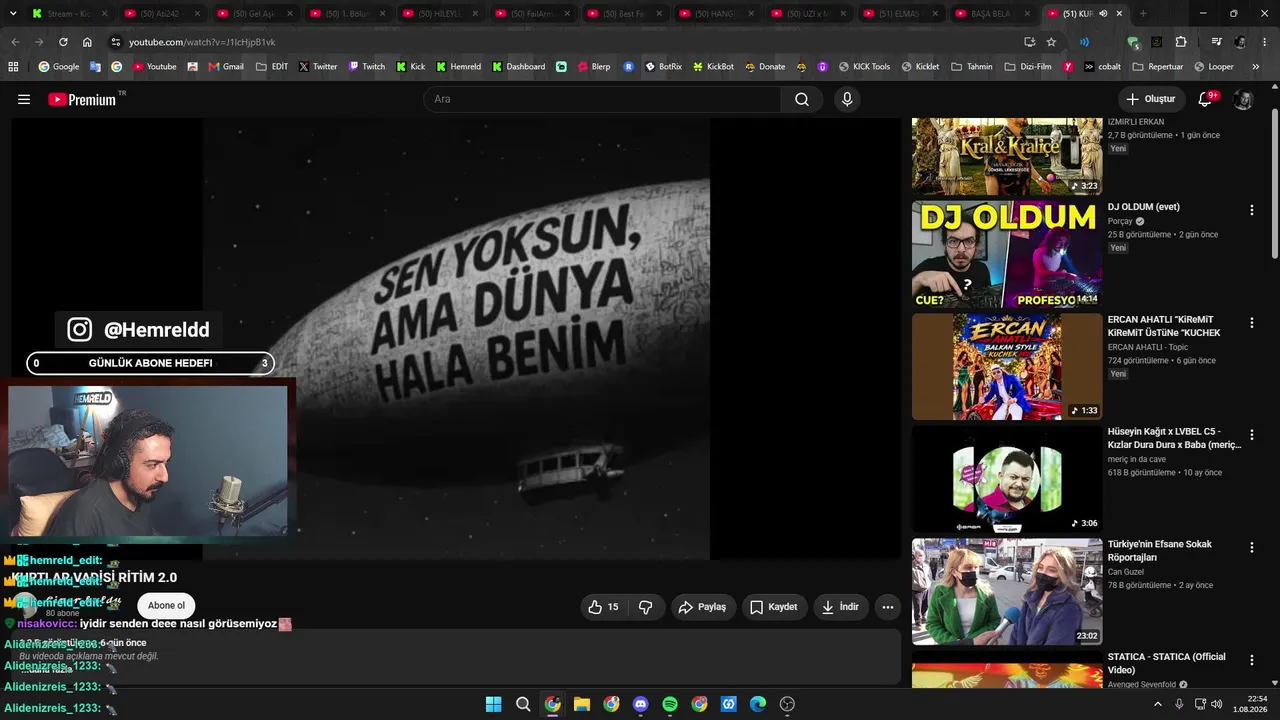Open the YouTube guide hamburger menu

(x=24, y=99)
